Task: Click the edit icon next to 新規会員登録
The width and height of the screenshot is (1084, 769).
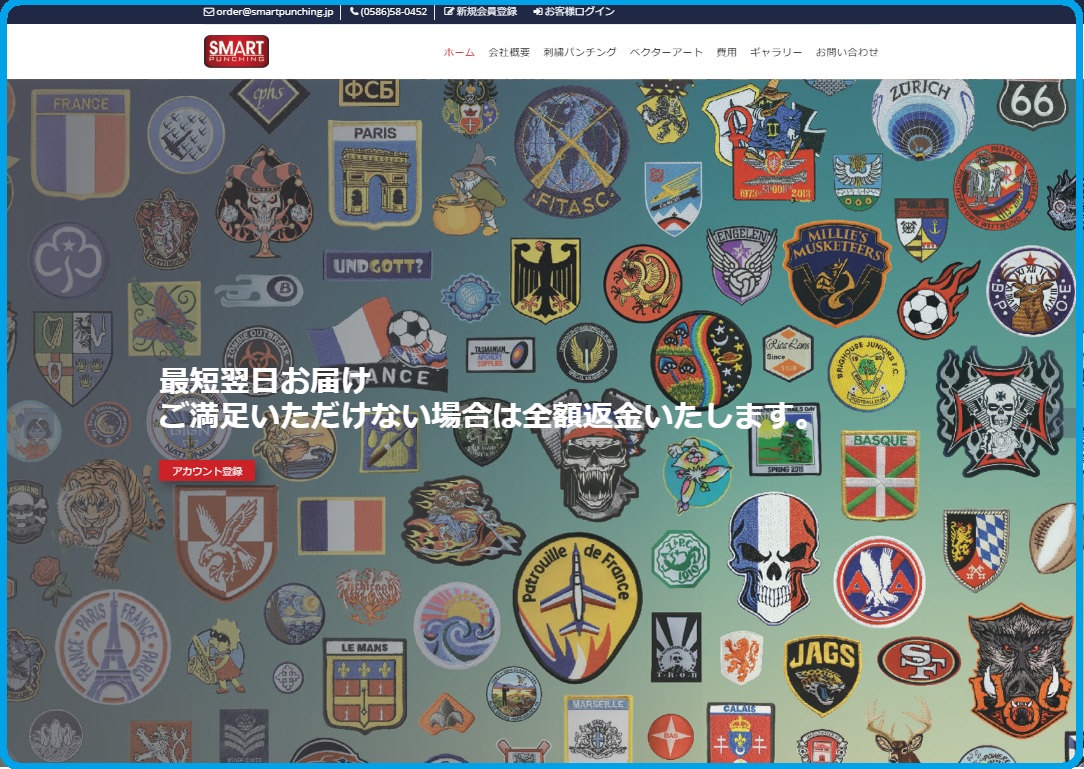Action: [449, 12]
